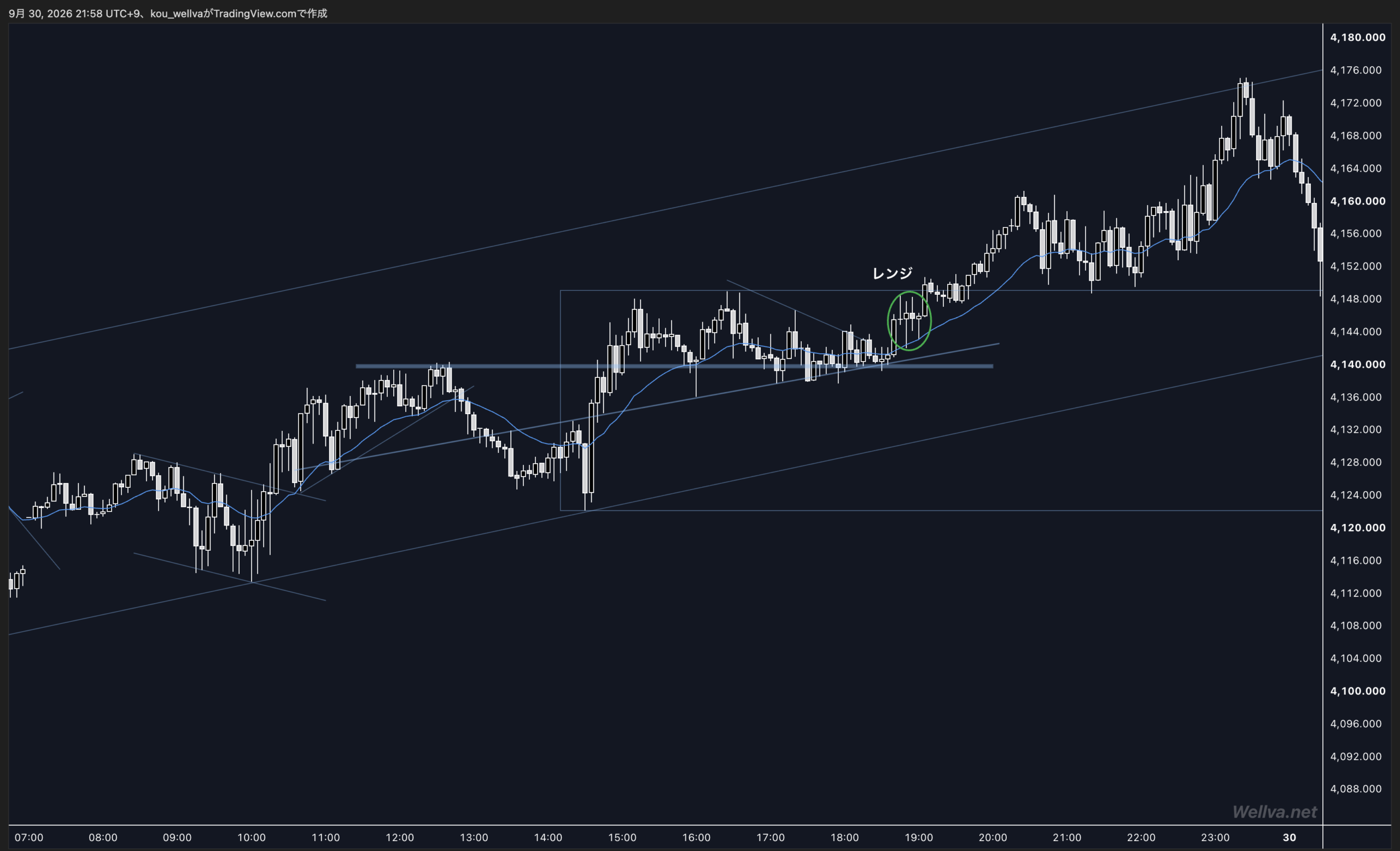Click the 4,164.000 price axis label
1400x851 pixels.
[x=1355, y=168]
